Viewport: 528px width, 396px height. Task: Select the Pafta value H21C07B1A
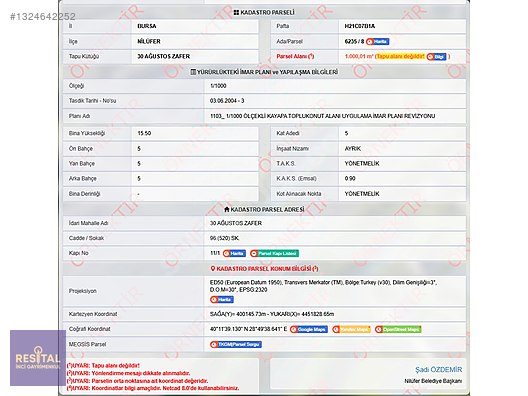coord(360,26)
